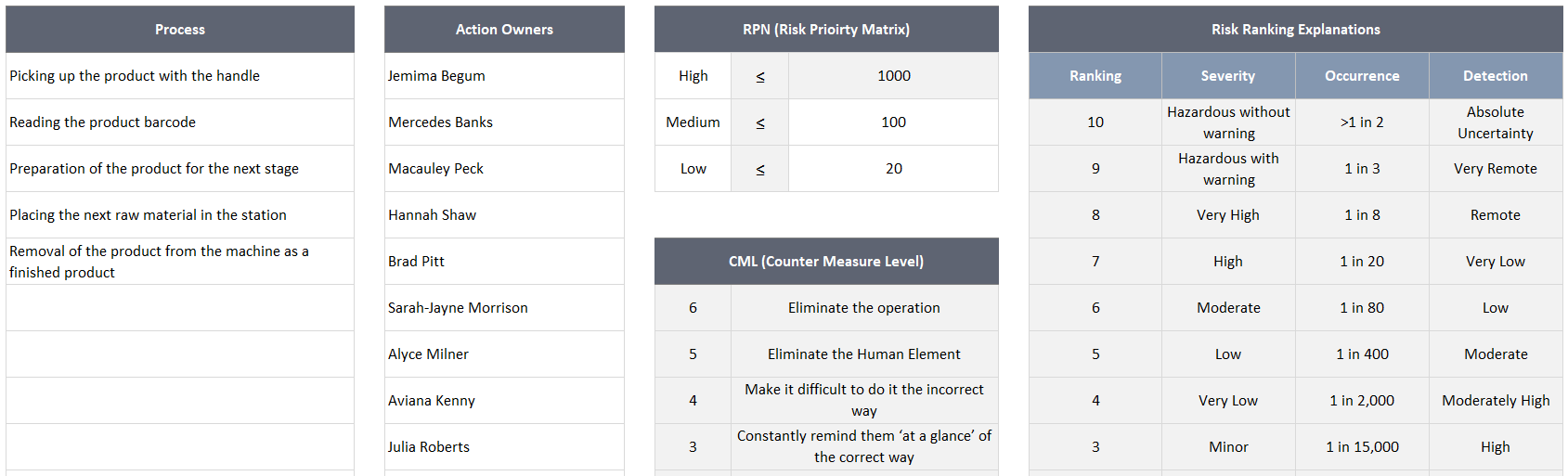1568x476 pixels.
Task: Click the '1 in 15,000' occurrence cell
Action: click(1362, 447)
